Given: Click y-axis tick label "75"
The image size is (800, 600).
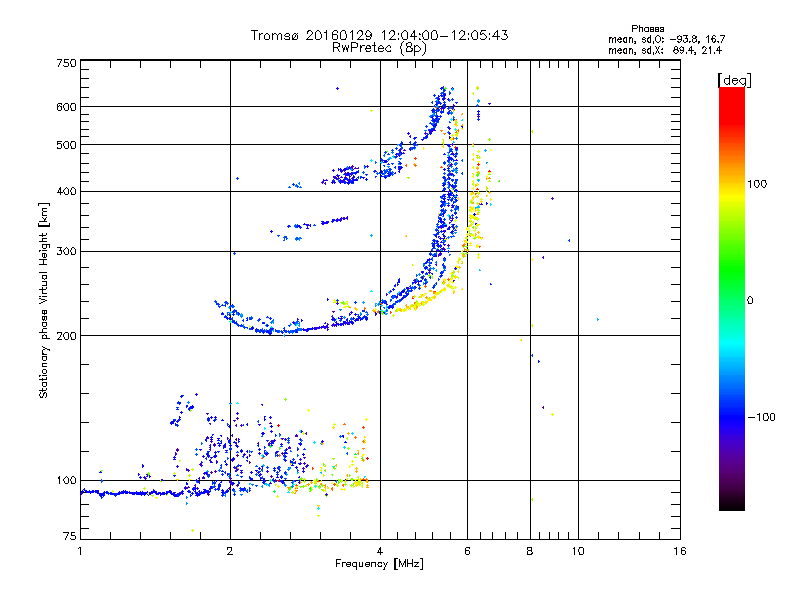Looking at the screenshot, I should [70, 536].
